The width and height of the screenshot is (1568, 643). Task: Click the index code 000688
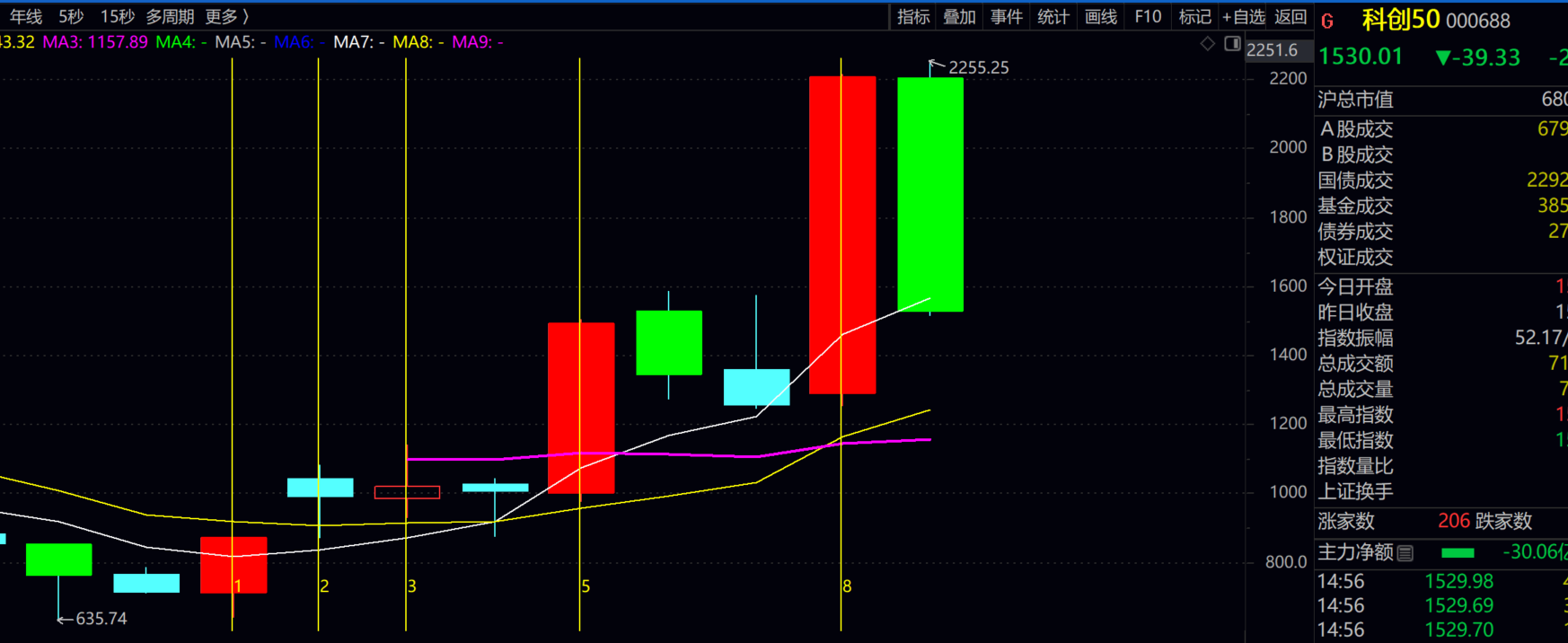pyautogui.click(x=1478, y=21)
